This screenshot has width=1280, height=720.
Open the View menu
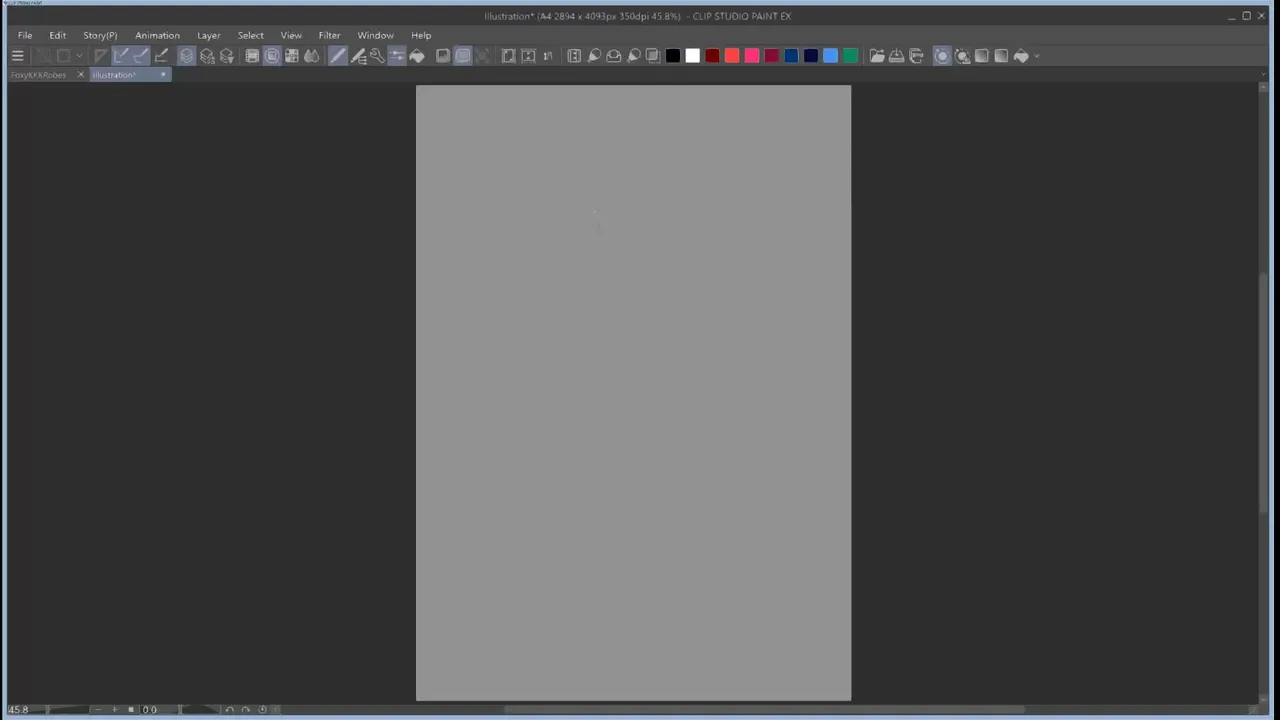tap(291, 35)
